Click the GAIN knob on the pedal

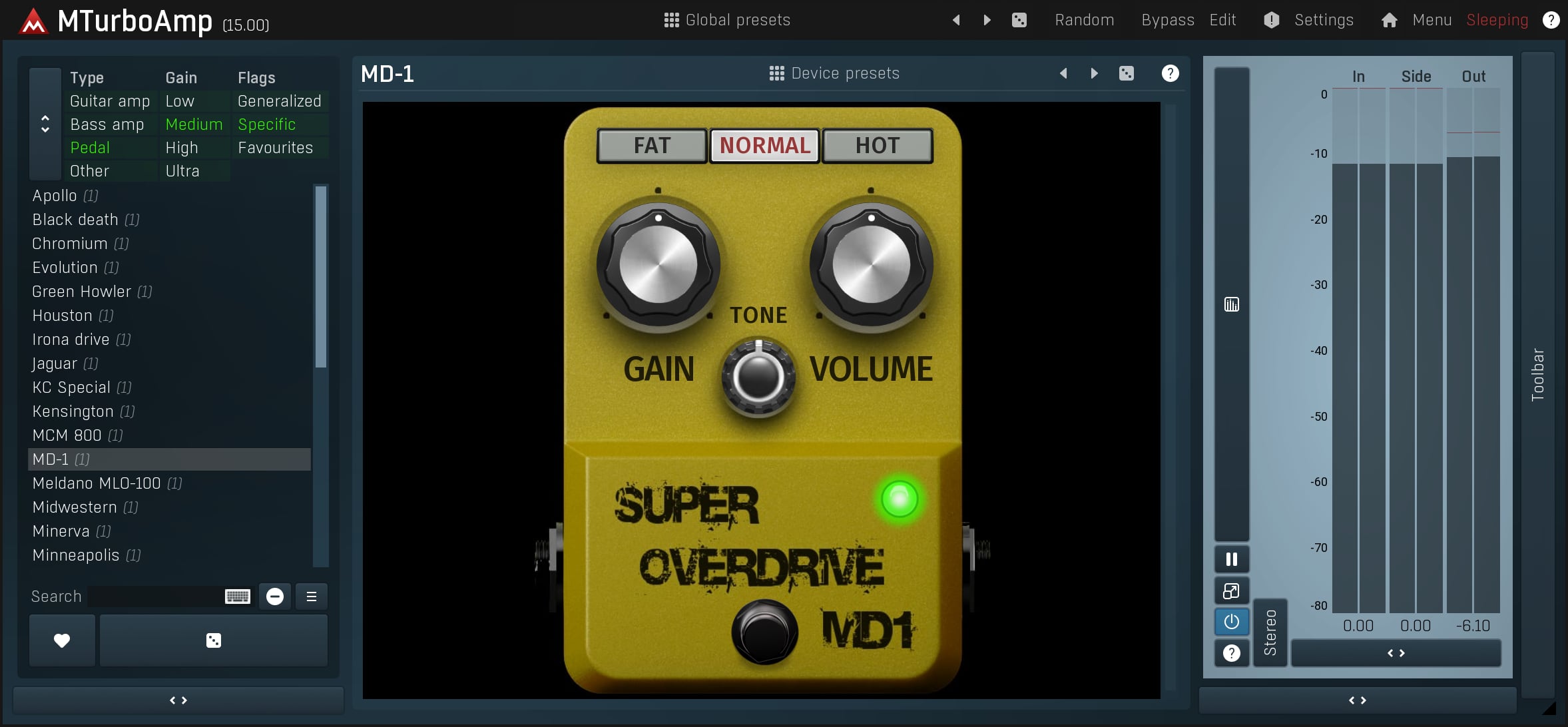point(658,265)
